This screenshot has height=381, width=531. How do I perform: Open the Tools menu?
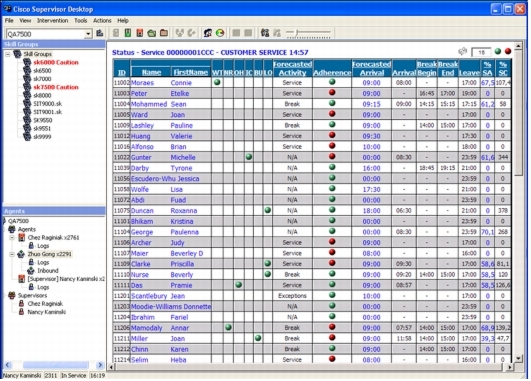click(x=81, y=21)
